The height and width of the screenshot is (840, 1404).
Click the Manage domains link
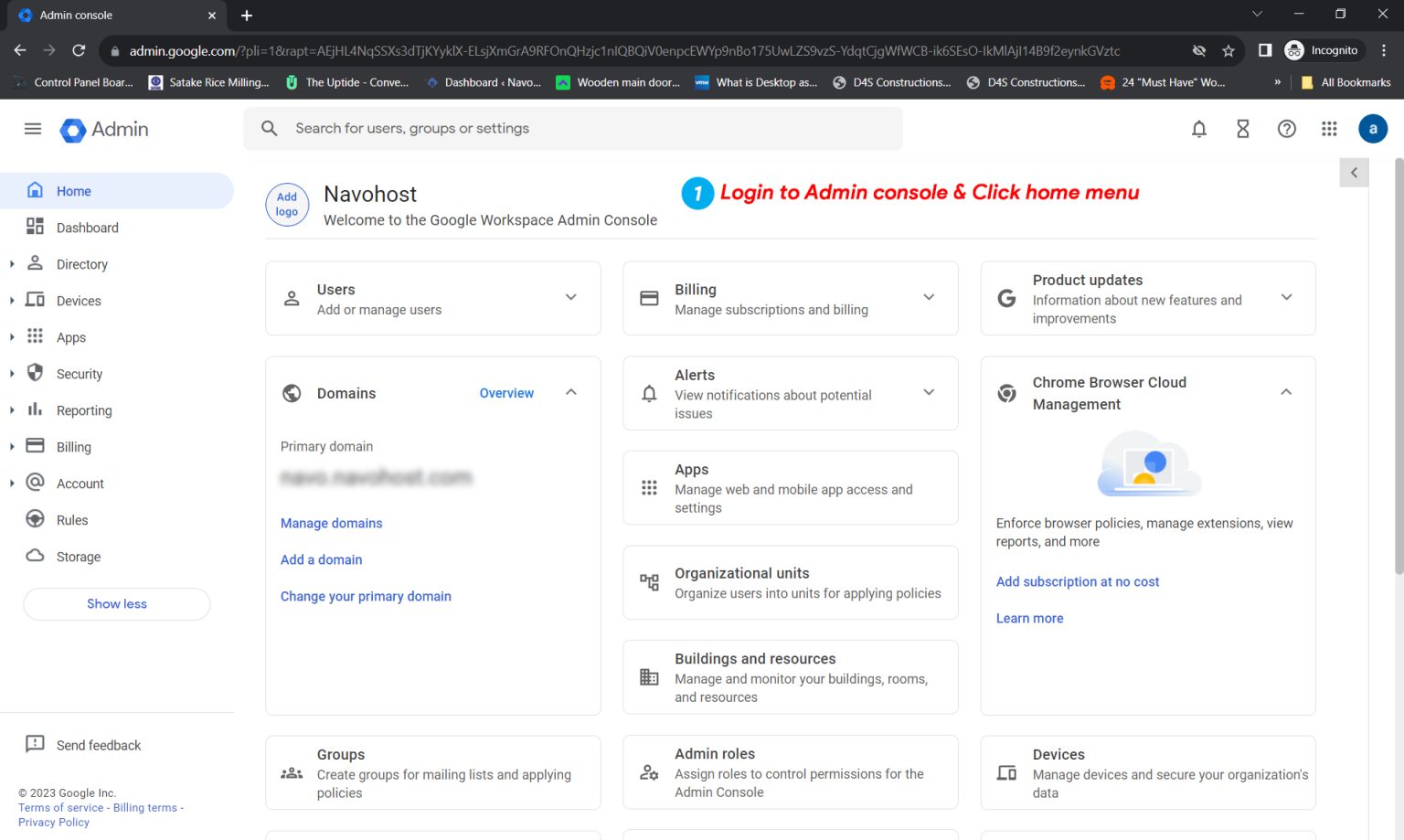click(331, 523)
